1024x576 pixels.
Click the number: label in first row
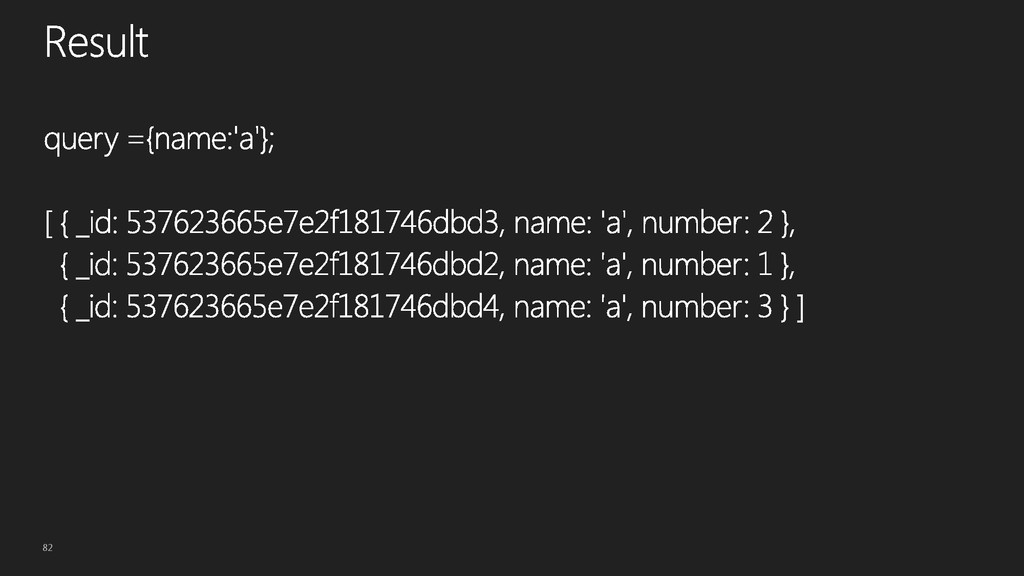pos(696,223)
